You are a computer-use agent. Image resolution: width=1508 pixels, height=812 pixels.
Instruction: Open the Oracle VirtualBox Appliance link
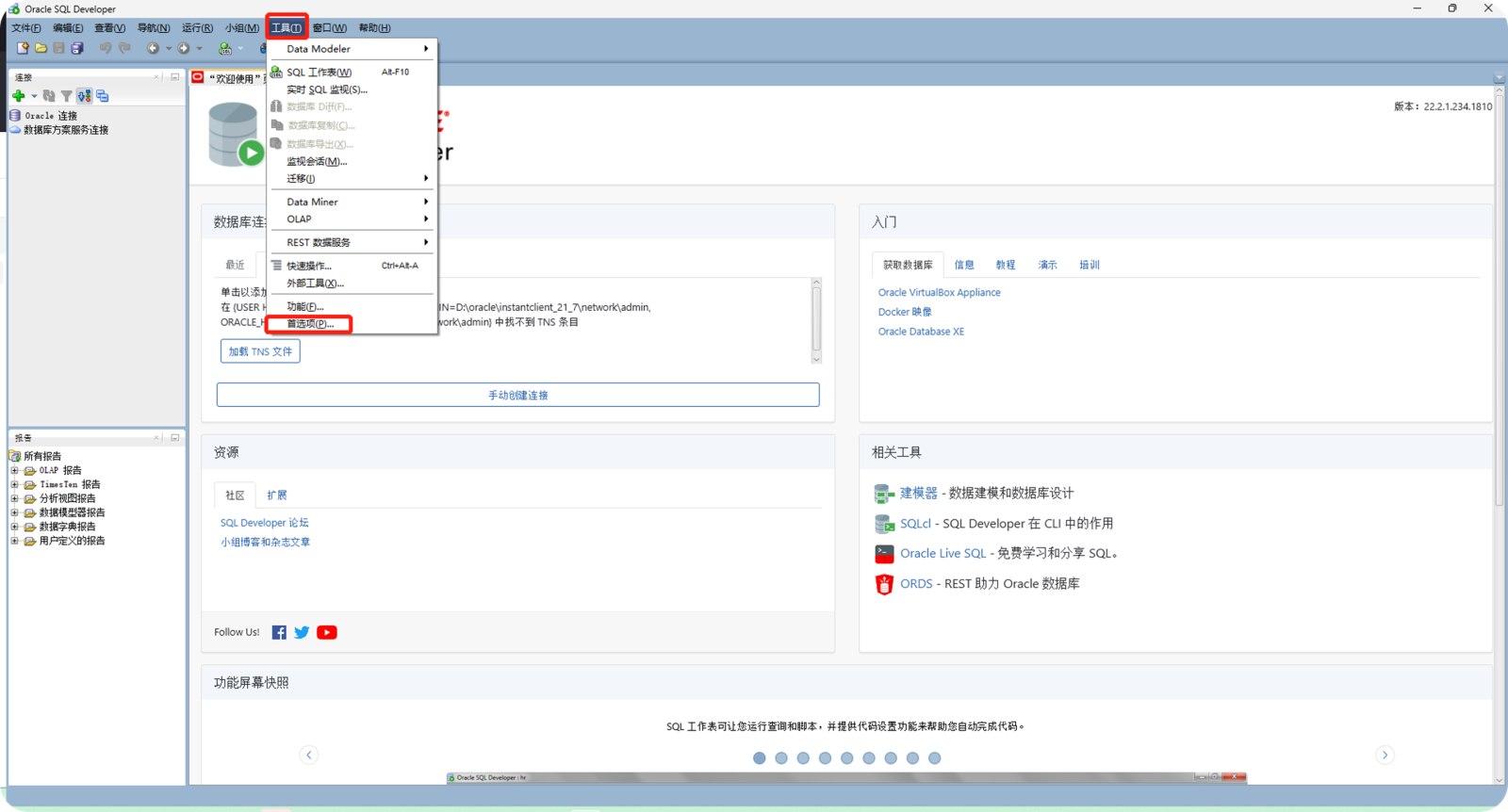coord(940,293)
